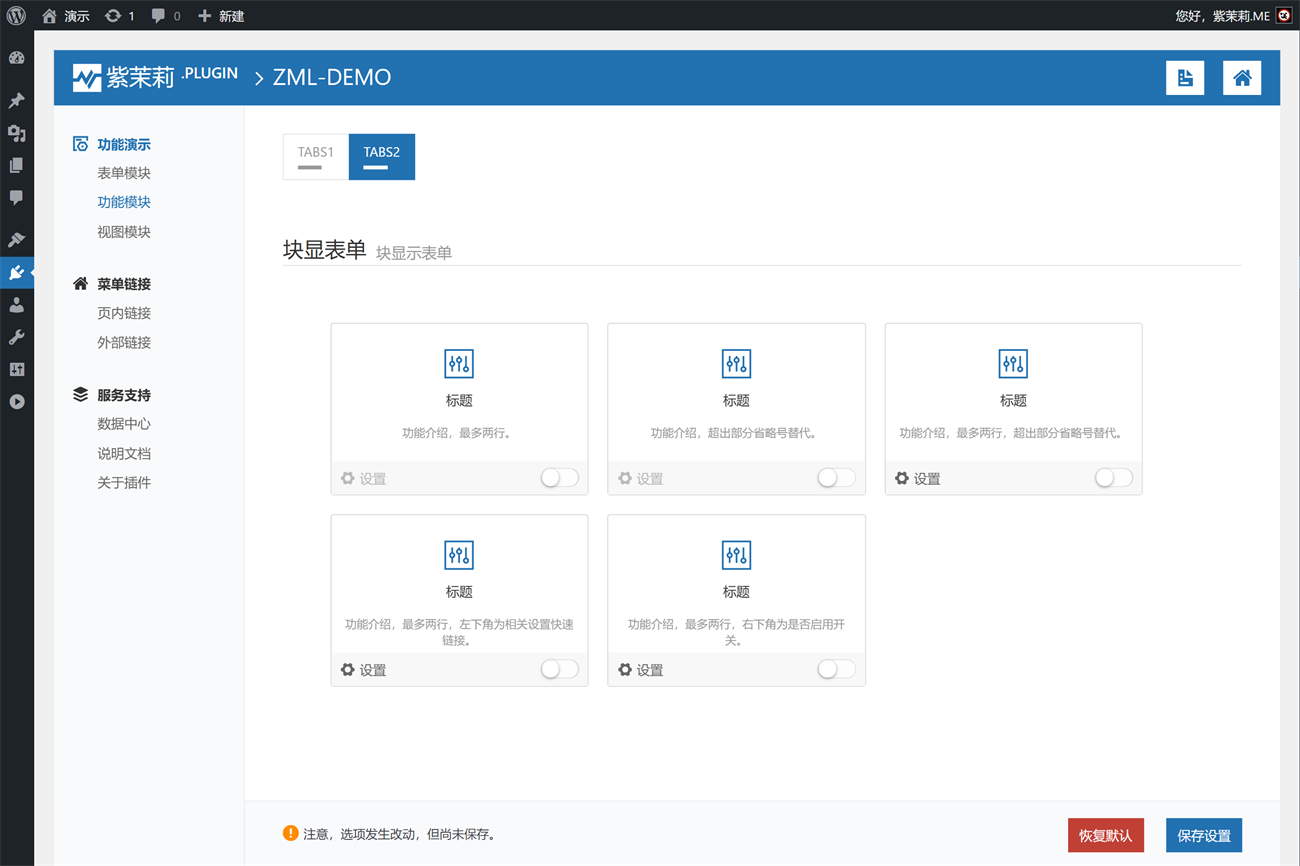Click the blue 保存设置 button
1300x866 pixels.
tap(1204, 835)
